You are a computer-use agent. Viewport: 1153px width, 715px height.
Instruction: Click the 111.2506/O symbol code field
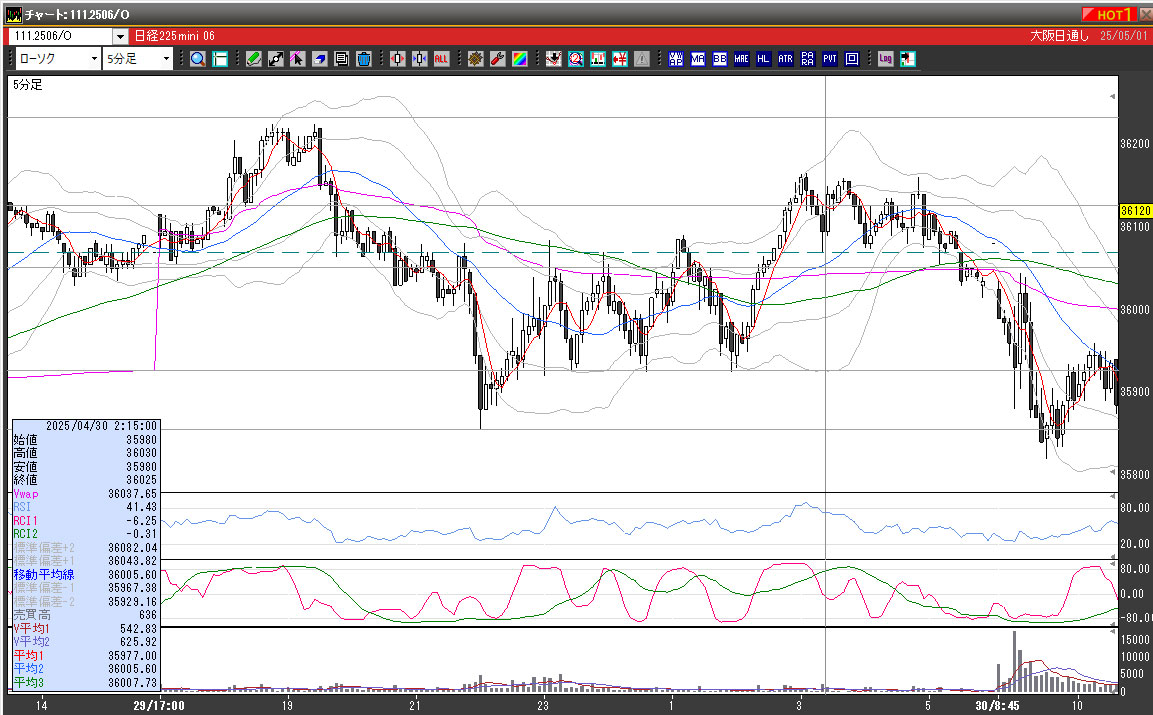tap(60, 36)
